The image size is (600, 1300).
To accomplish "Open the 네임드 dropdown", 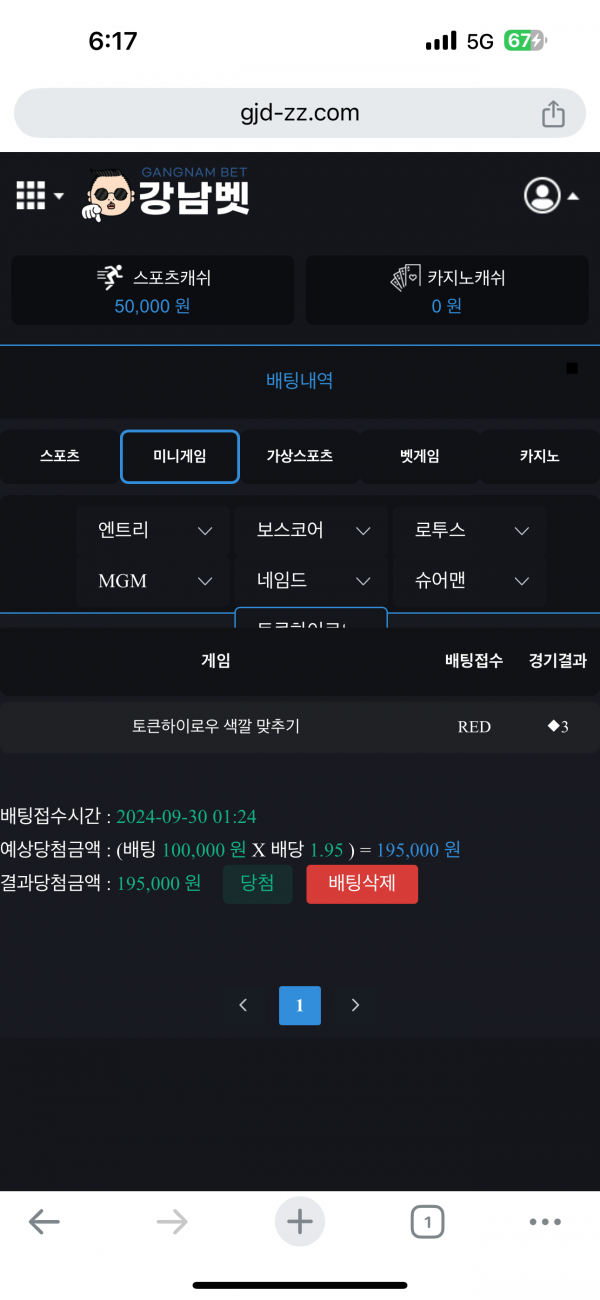I will [x=310, y=580].
